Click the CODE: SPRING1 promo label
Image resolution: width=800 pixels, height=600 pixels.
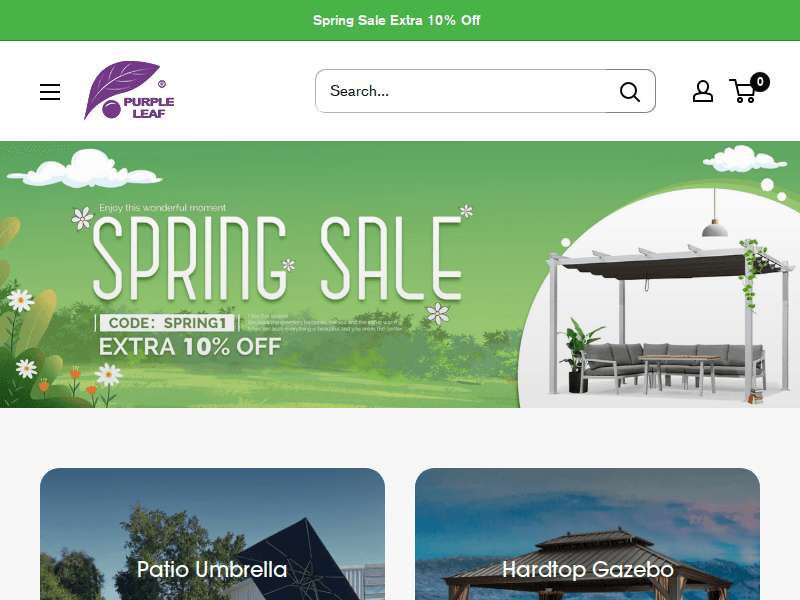click(167, 323)
